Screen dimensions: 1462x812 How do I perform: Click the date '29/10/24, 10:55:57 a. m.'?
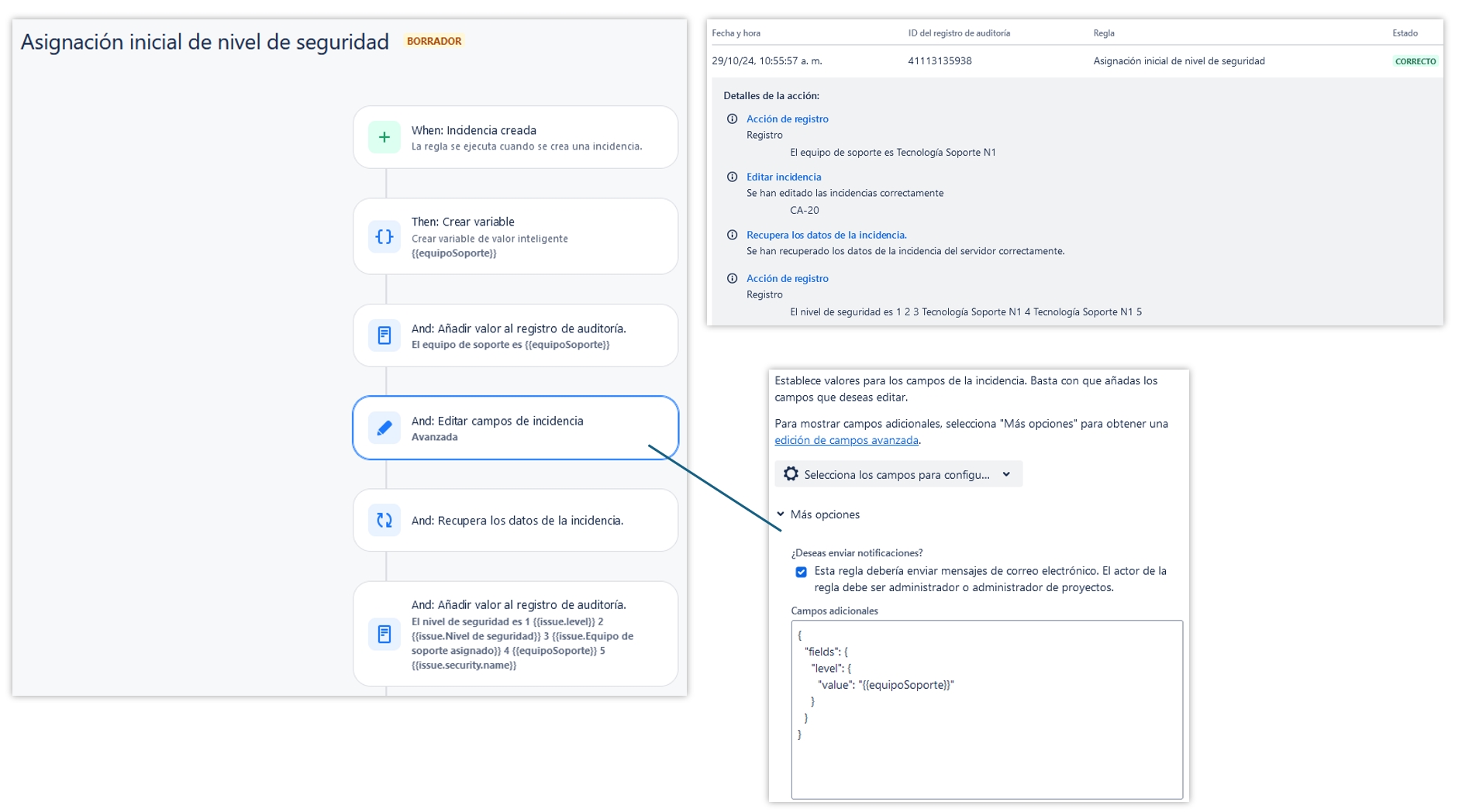pyautogui.click(x=767, y=60)
